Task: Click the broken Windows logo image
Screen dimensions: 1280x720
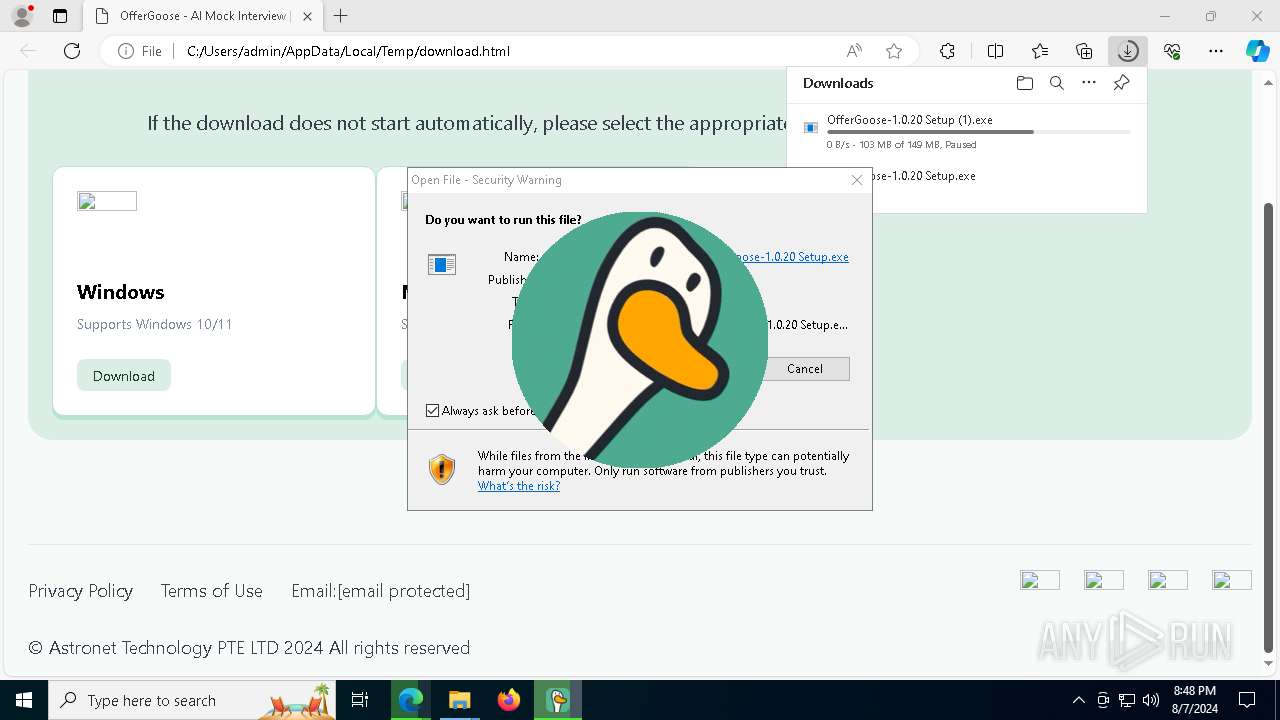Action: click(x=107, y=201)
